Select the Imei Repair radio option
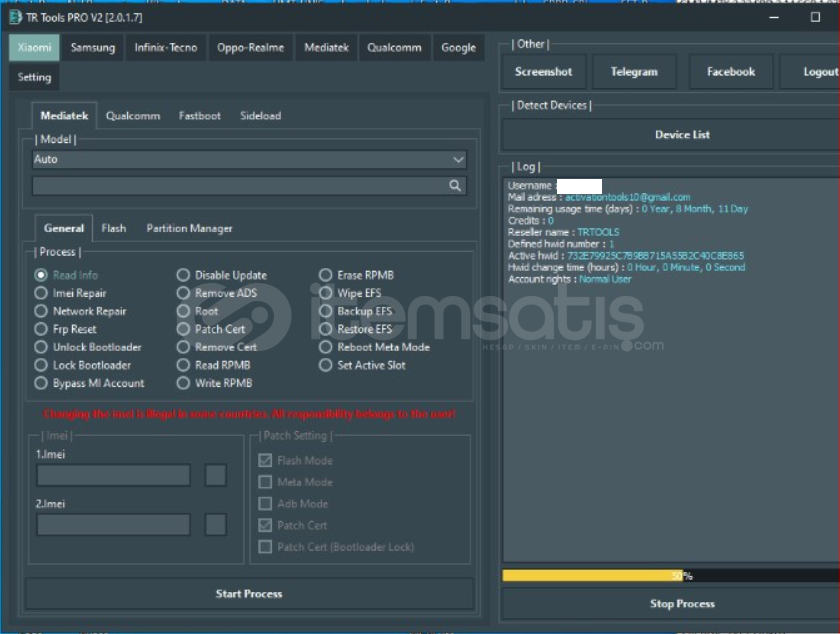Viewport: 840px width, 634px height. tap(41, 293)
